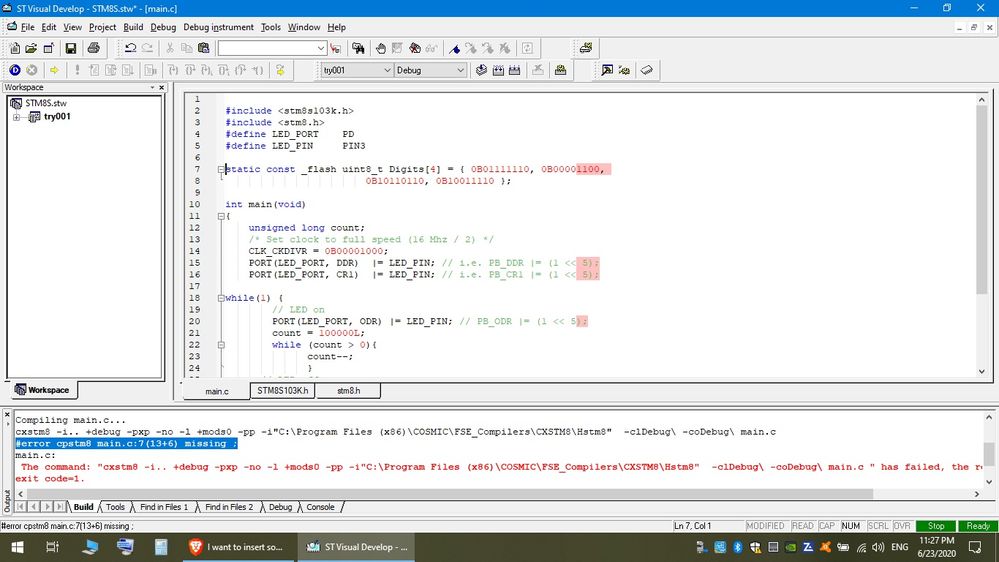999x562 pixels.
Task: Open the try001 project dropdown
Action: [387, 70]
